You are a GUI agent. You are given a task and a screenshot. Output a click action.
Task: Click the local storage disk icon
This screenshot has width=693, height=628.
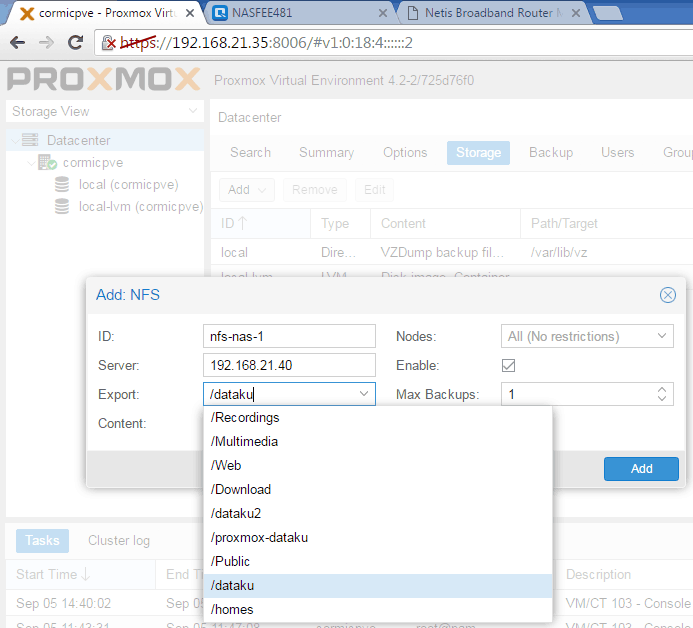(x=62, y=184)
